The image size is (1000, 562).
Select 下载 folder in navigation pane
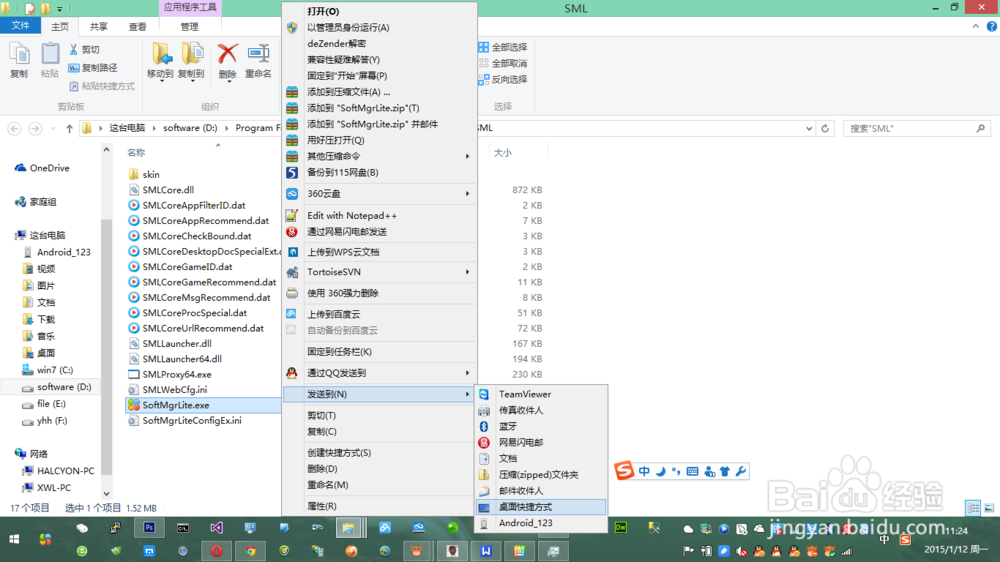tap(39, 319)
